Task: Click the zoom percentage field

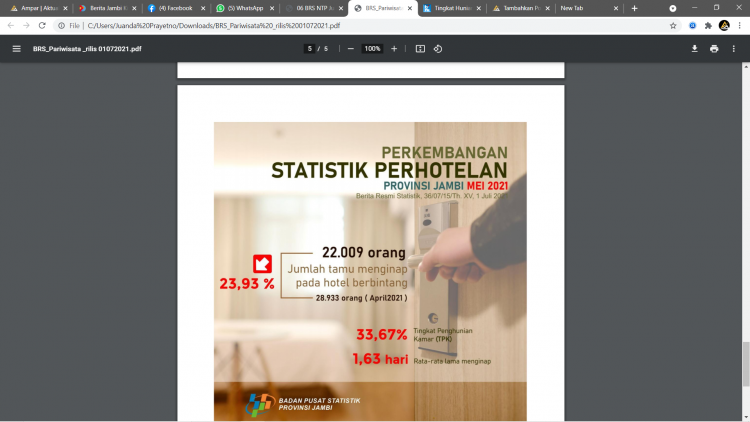Action: (x=372, y=48)
